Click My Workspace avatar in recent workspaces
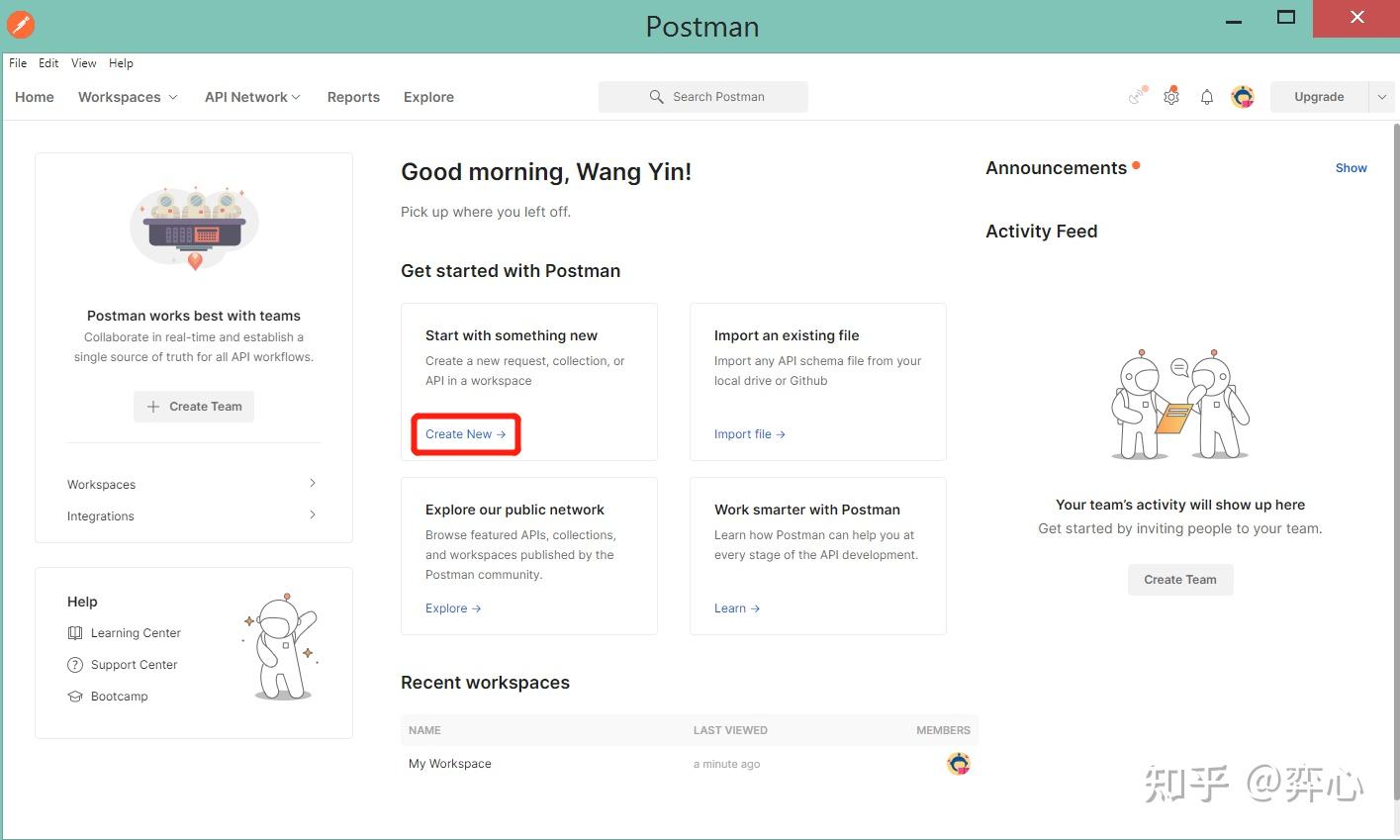This screenshot has width=1400, height=840. (x=958, y=763)
